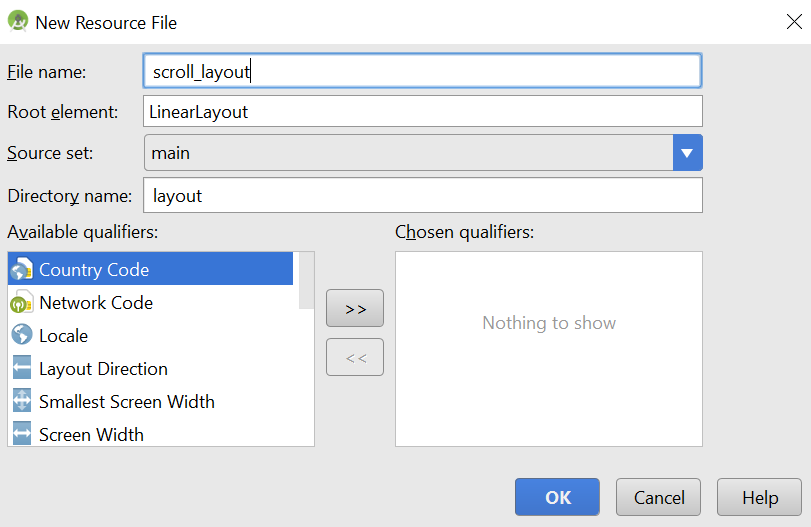Image resolution: width=811 pixels, height=527 pixels.
Task: Cancel the New Resource File dialog
Action: click(658, 497)
